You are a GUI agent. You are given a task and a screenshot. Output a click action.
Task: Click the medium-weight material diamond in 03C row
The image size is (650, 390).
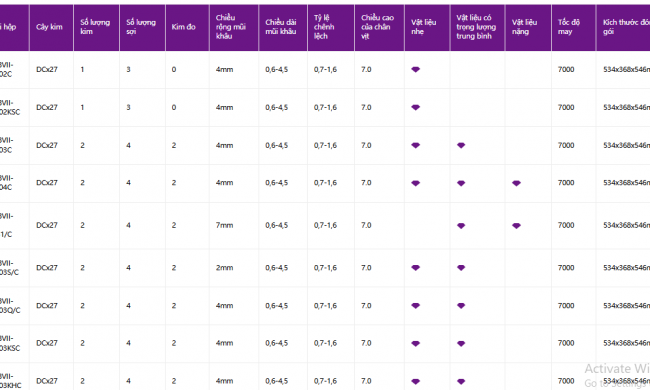coord(461,145)
